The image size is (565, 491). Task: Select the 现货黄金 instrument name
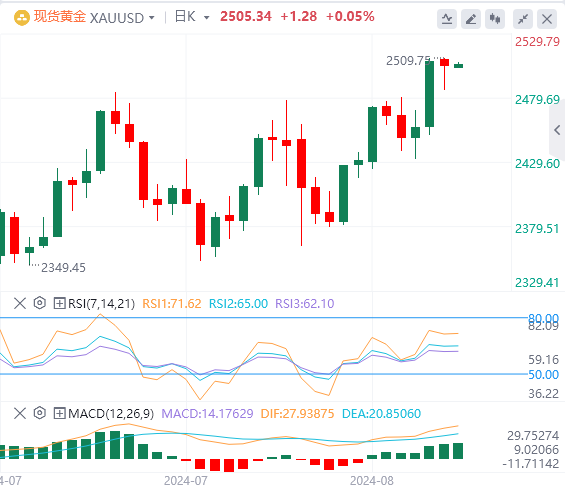tap(60, 17)
